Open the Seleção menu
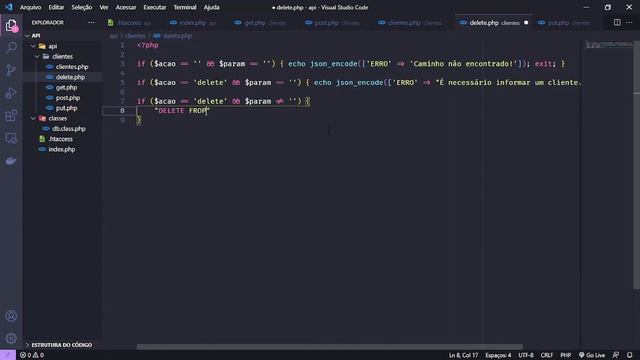Screen dimensions: 640x360 82,7
